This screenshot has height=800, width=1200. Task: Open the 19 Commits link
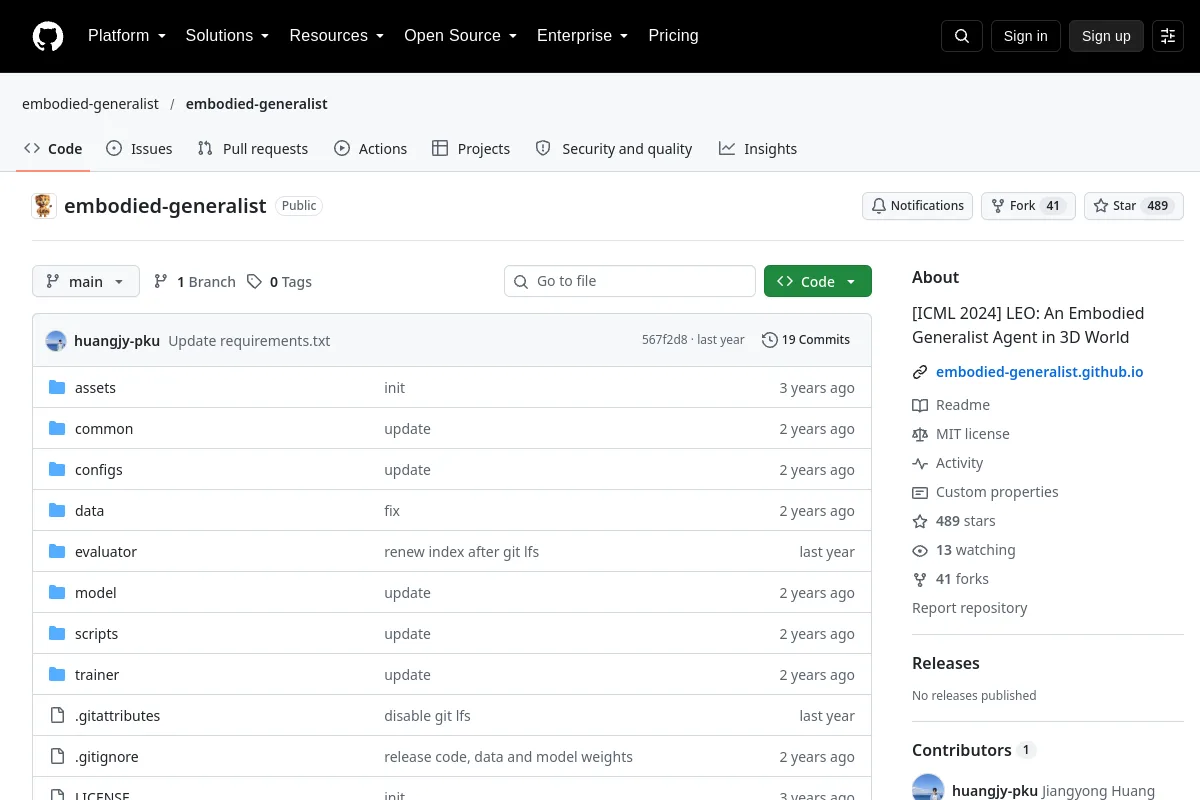(806, 340)
